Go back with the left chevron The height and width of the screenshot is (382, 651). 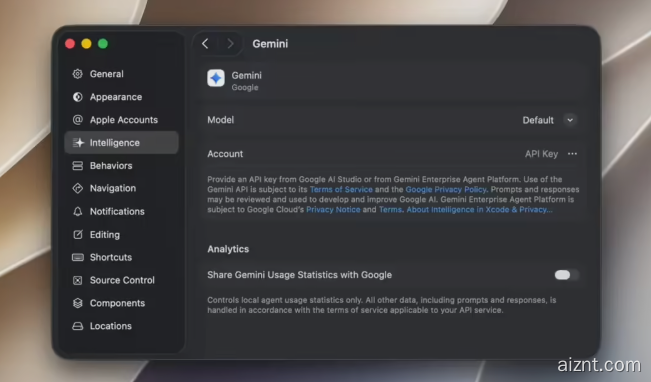(205, 44)
